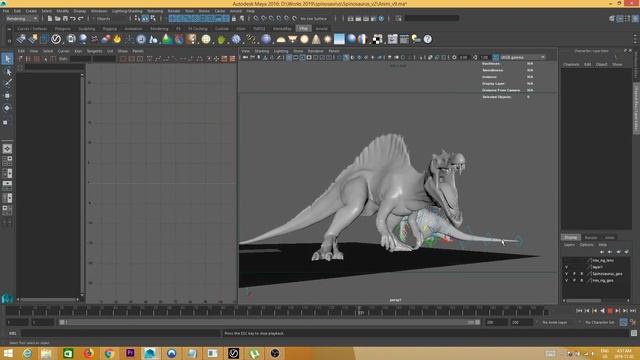This screenshot has width=640, height=360.
Task: Open the Windows menu
Action: pyautogui.click(x=99, y=11)
